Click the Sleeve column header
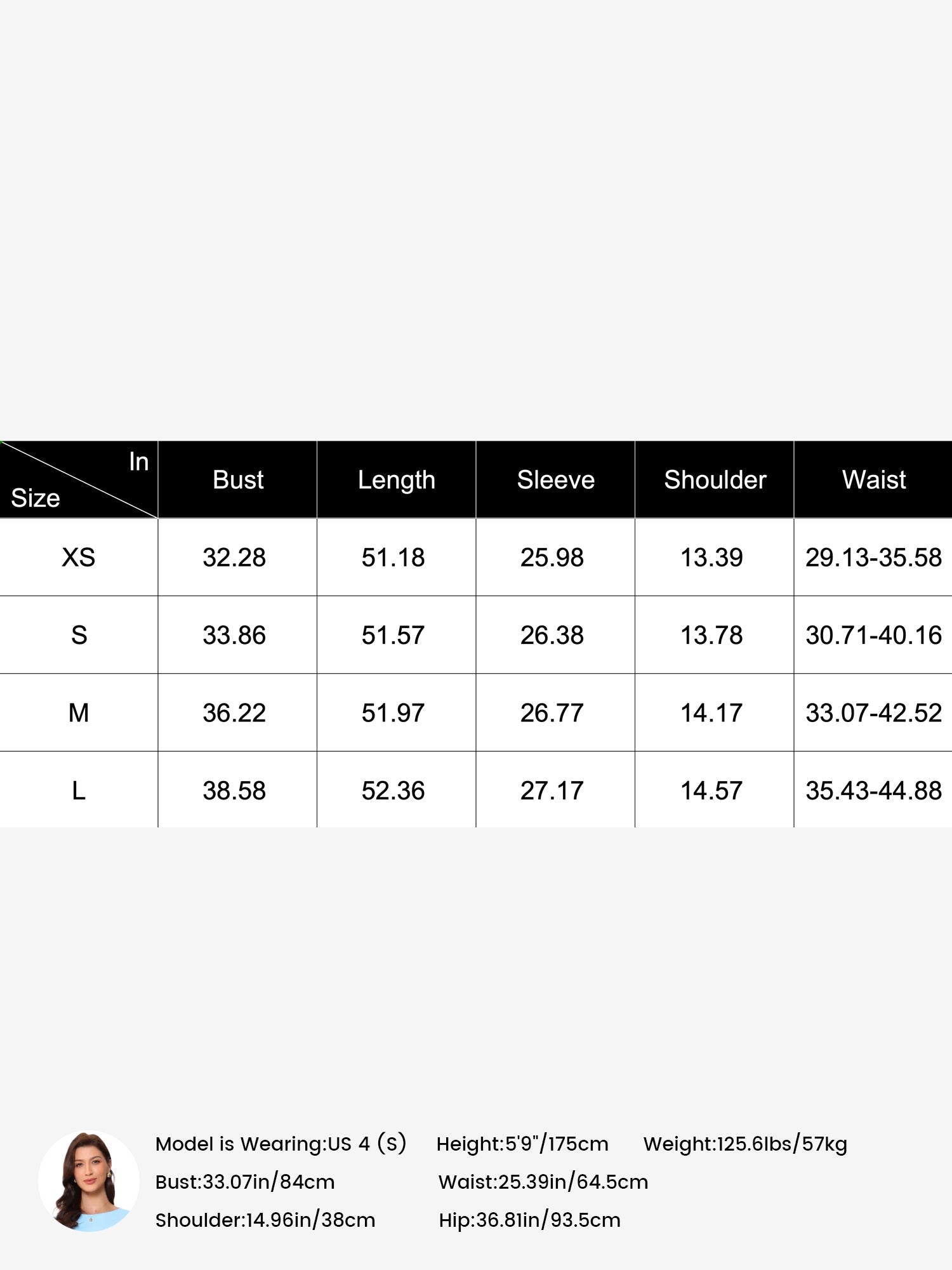The width and height of the screenshot is (952, 1270). click(x=555, y=479)
